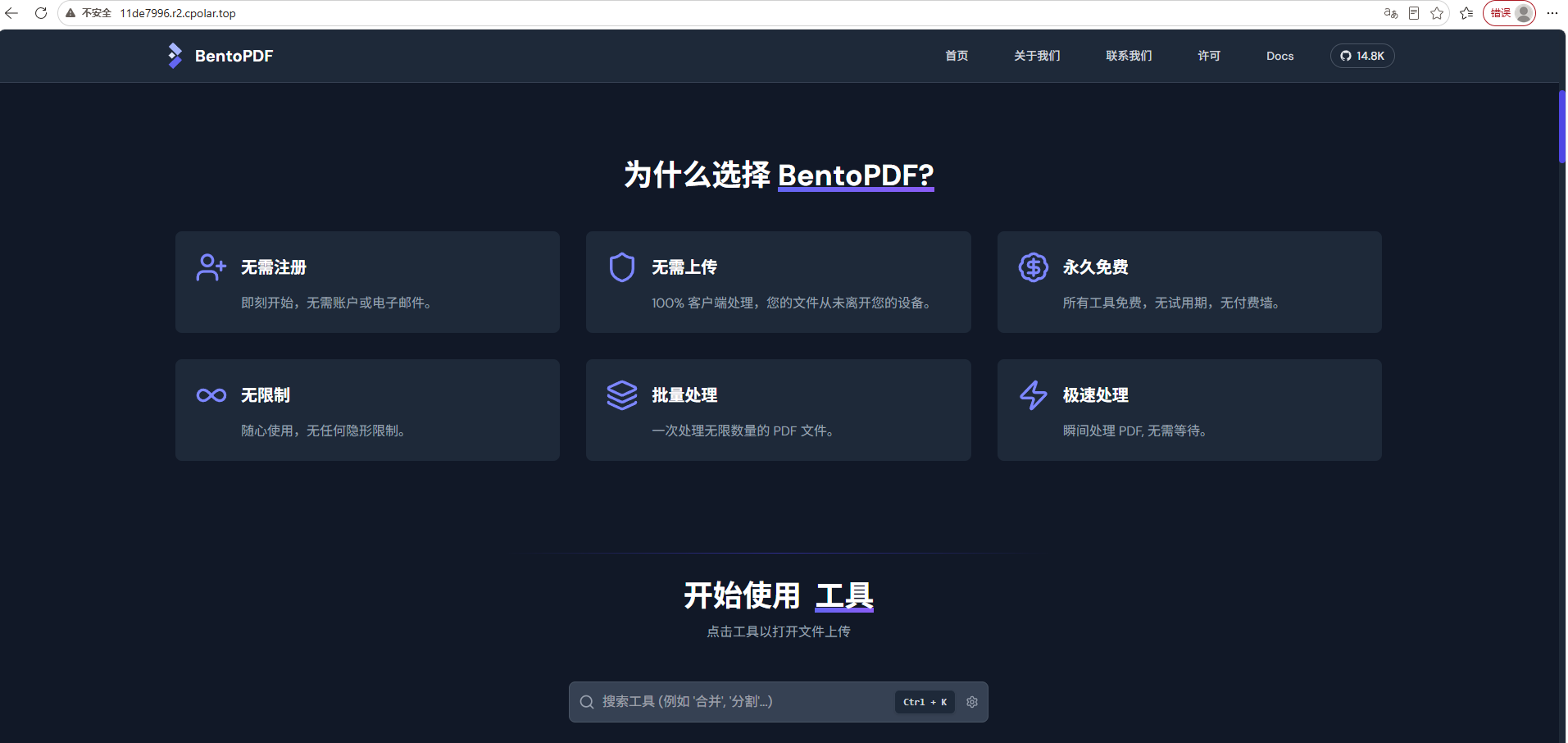The image size is (1568, 743).
Task: Bookmark the page with the star icon
Action: (1437, 13)
